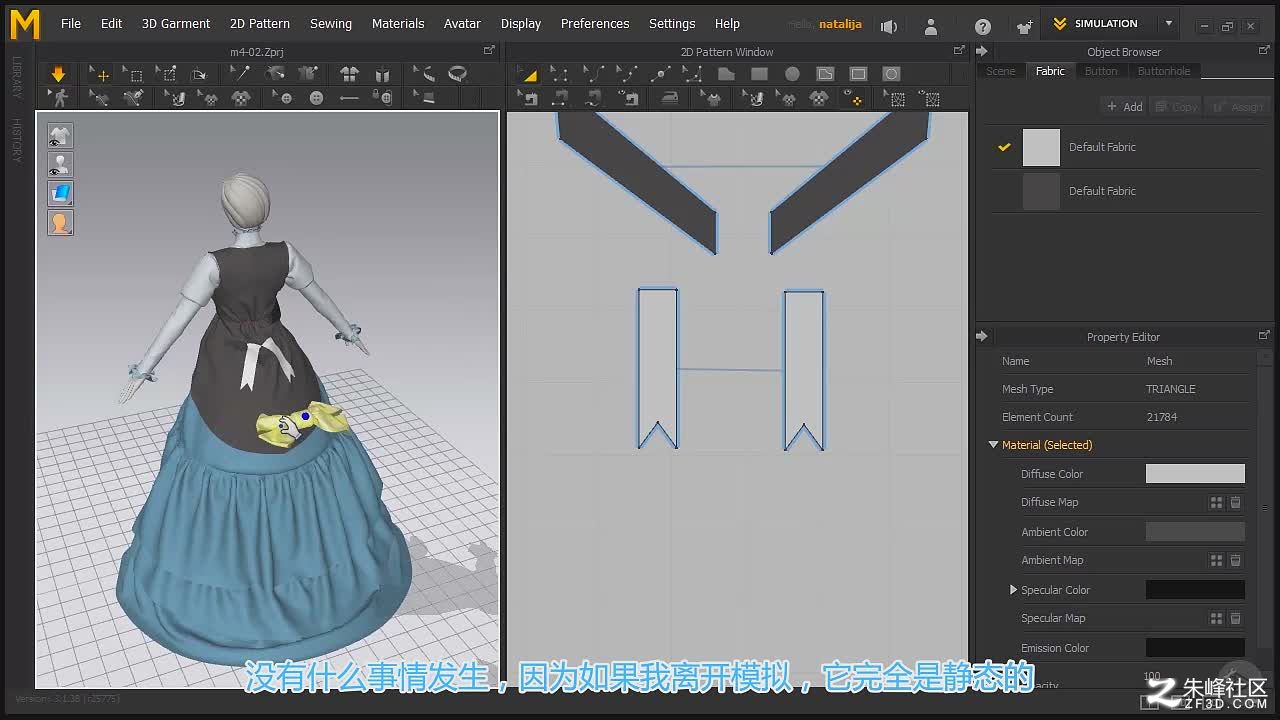Select the Rectangle pattern tool

click(759, 74)
